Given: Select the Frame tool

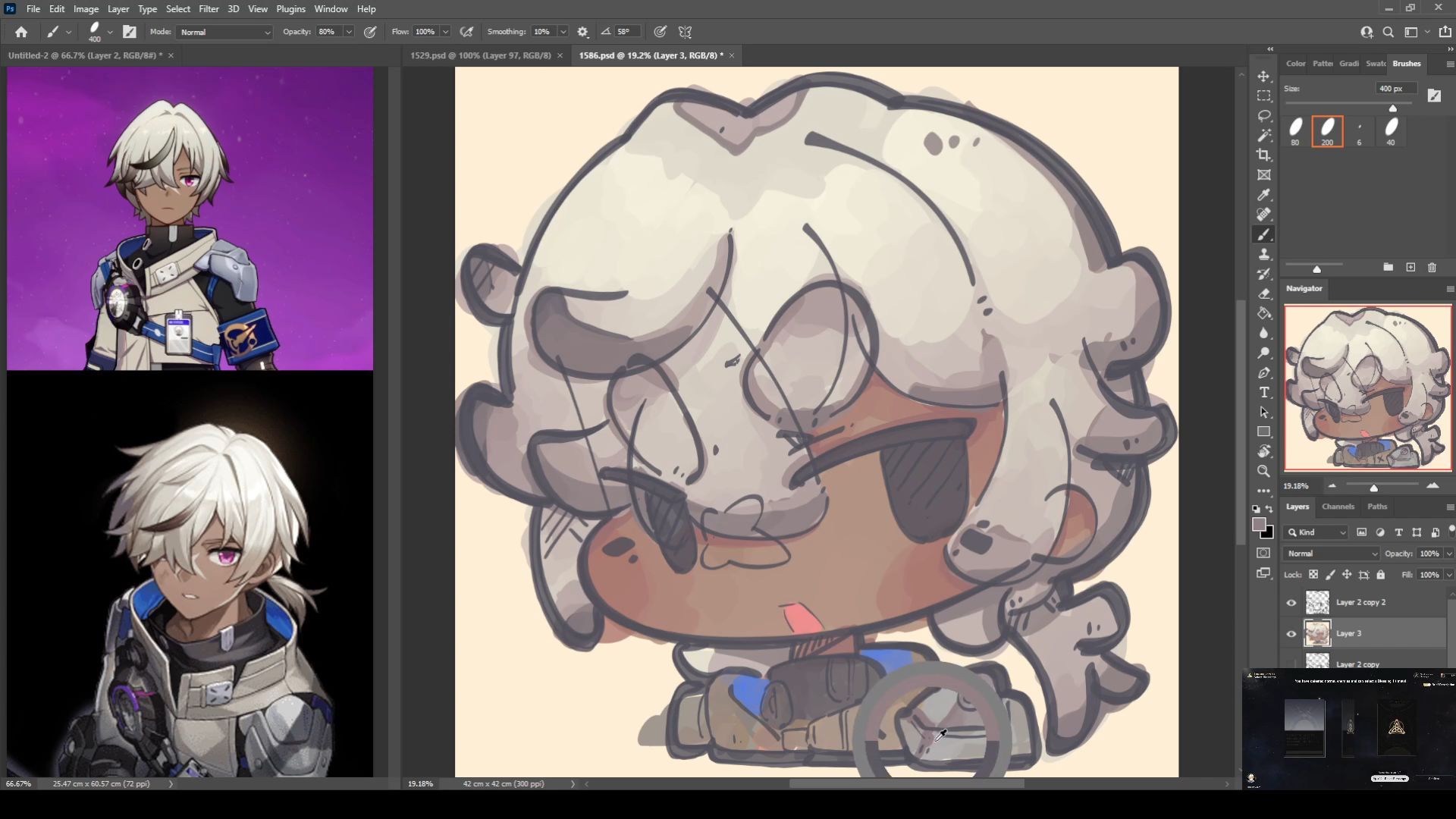Looking at the screenshot, I should pos(1263,175).
